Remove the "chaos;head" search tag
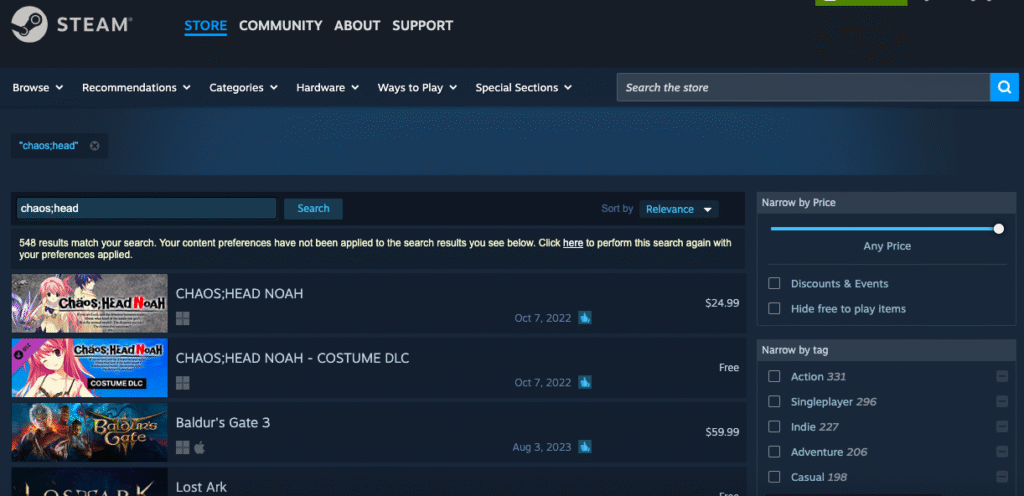Image resolution: width=1024 pixels, height=496 pixels. (x=95, y=146)
